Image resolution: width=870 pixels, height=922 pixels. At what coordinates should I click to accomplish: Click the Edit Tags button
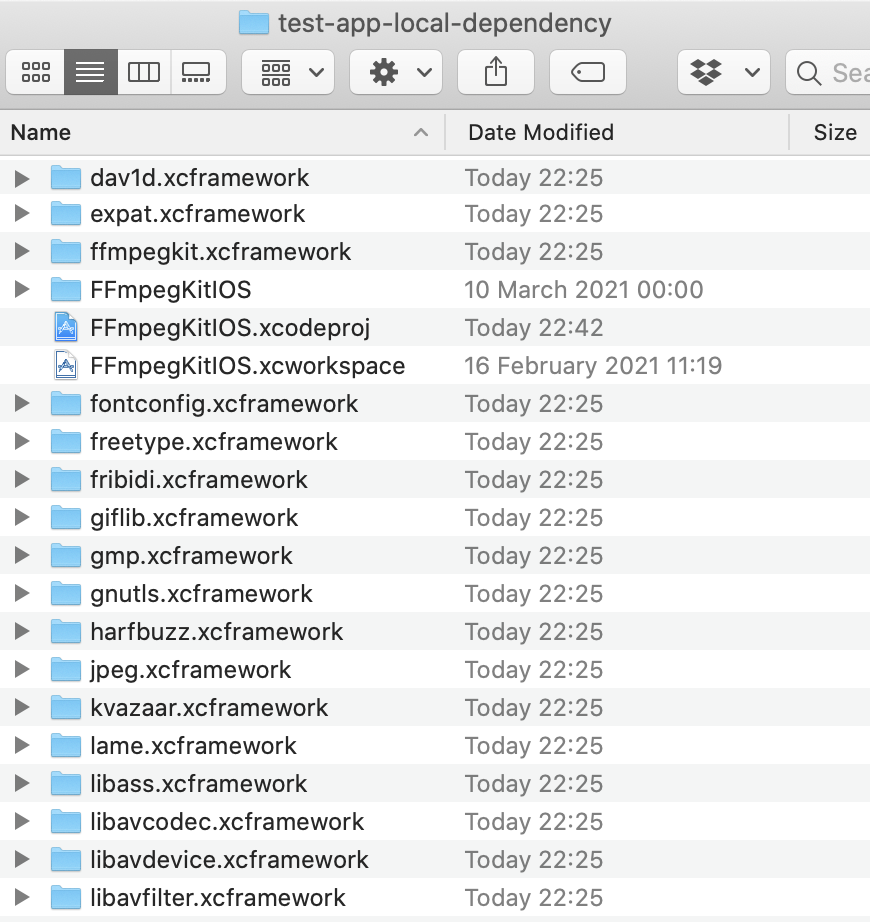pyautogui.click(x=587, y=72)
